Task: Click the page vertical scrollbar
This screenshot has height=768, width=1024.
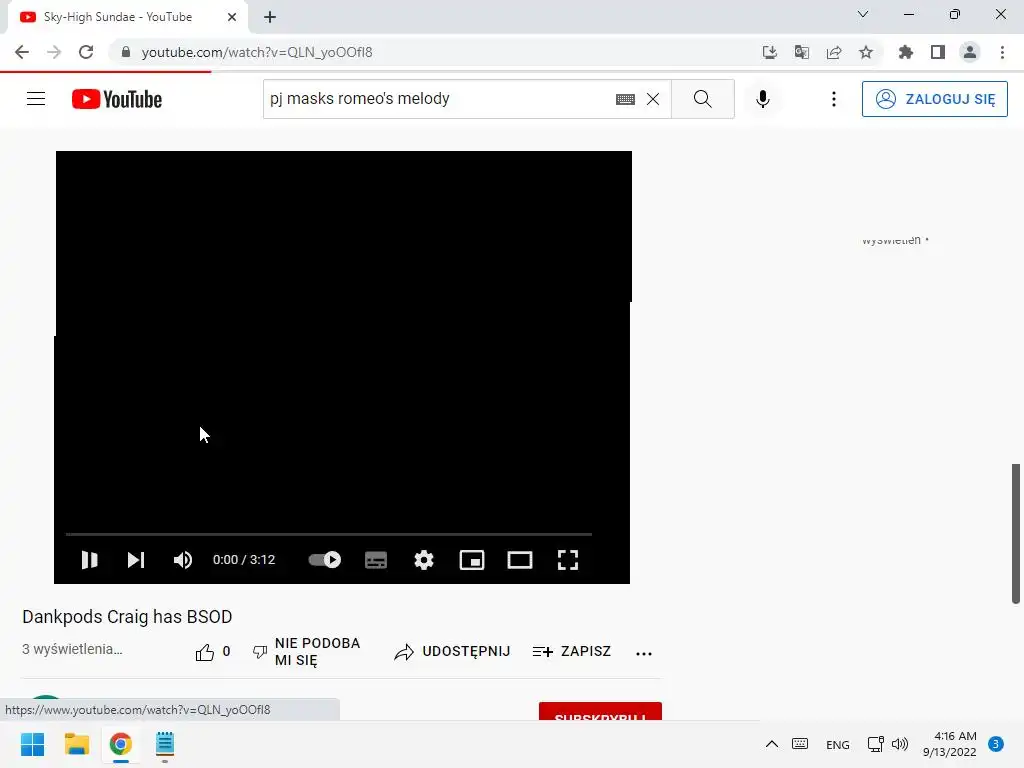Action: click(x=1016, y=534)
